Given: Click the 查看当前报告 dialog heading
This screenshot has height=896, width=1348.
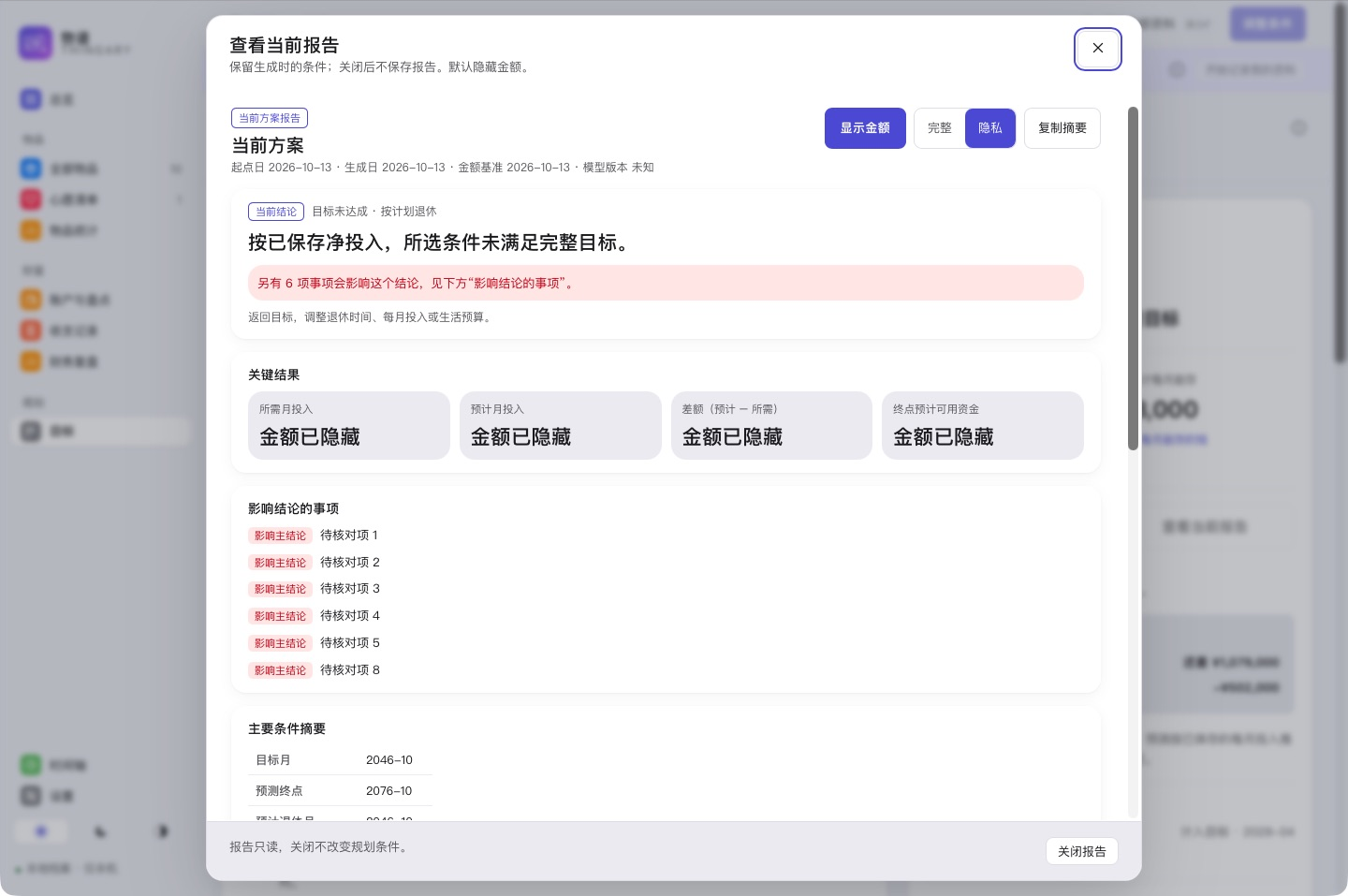Looking at the screenshot, I should click(285, 45).
